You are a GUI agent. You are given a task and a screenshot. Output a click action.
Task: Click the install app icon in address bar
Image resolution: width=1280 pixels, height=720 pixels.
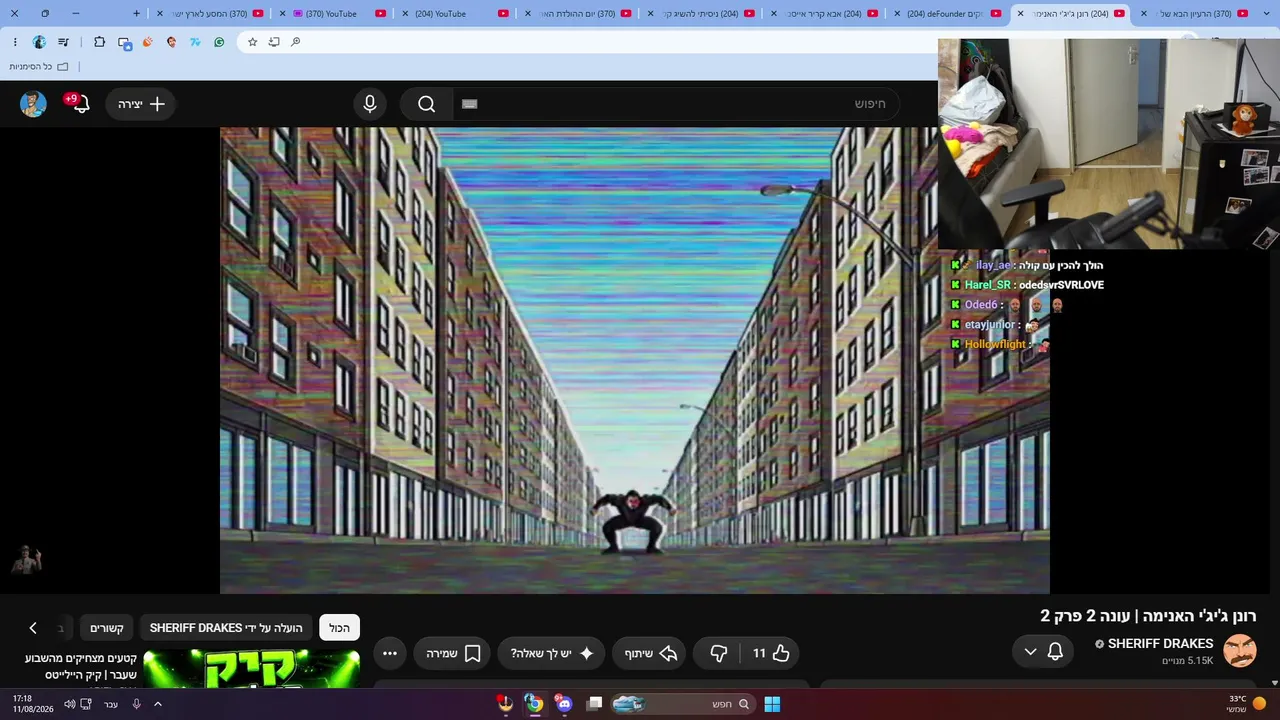coord(274,42)
